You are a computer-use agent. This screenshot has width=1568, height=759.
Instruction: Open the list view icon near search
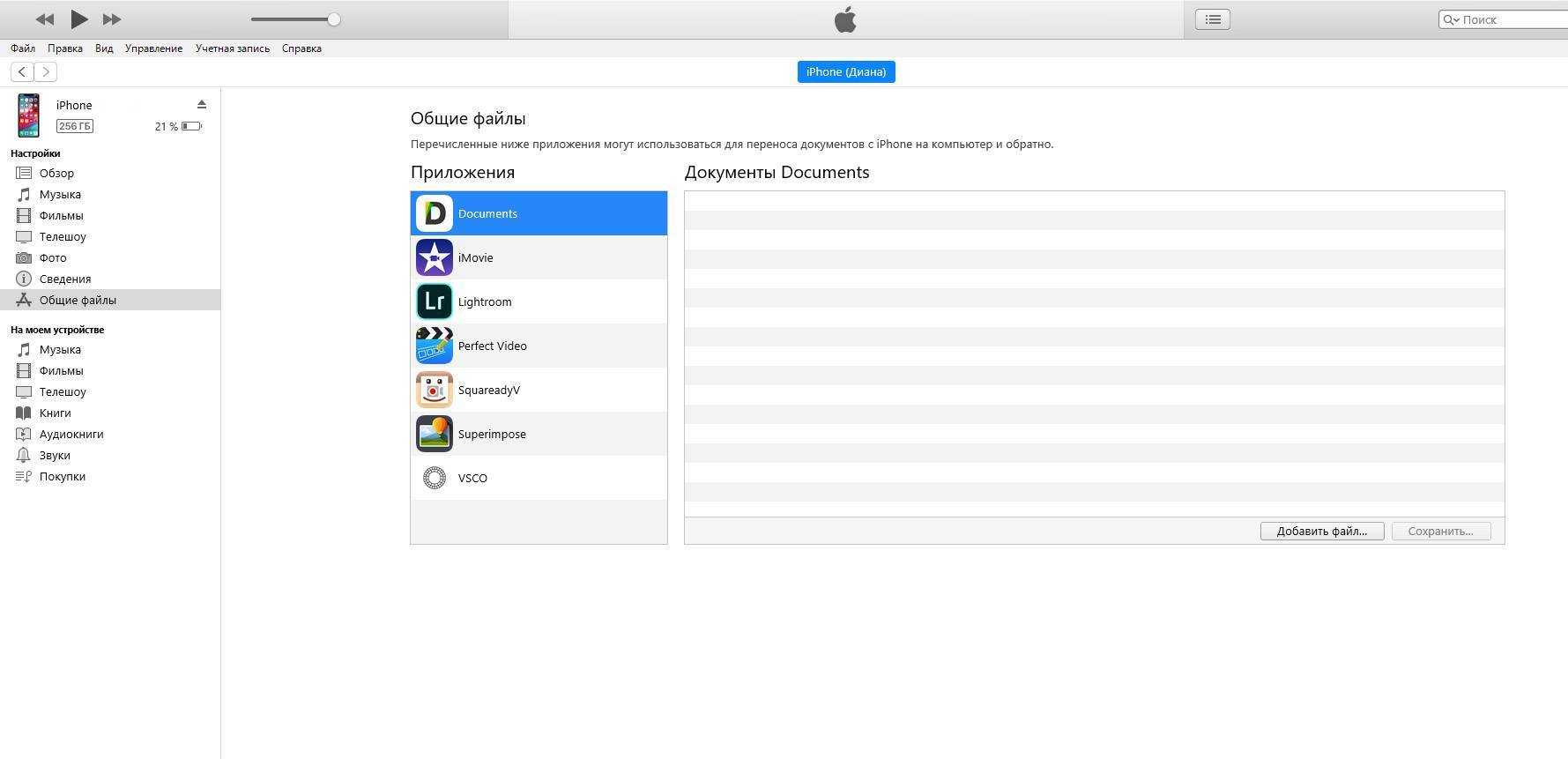pos(1213,19)
